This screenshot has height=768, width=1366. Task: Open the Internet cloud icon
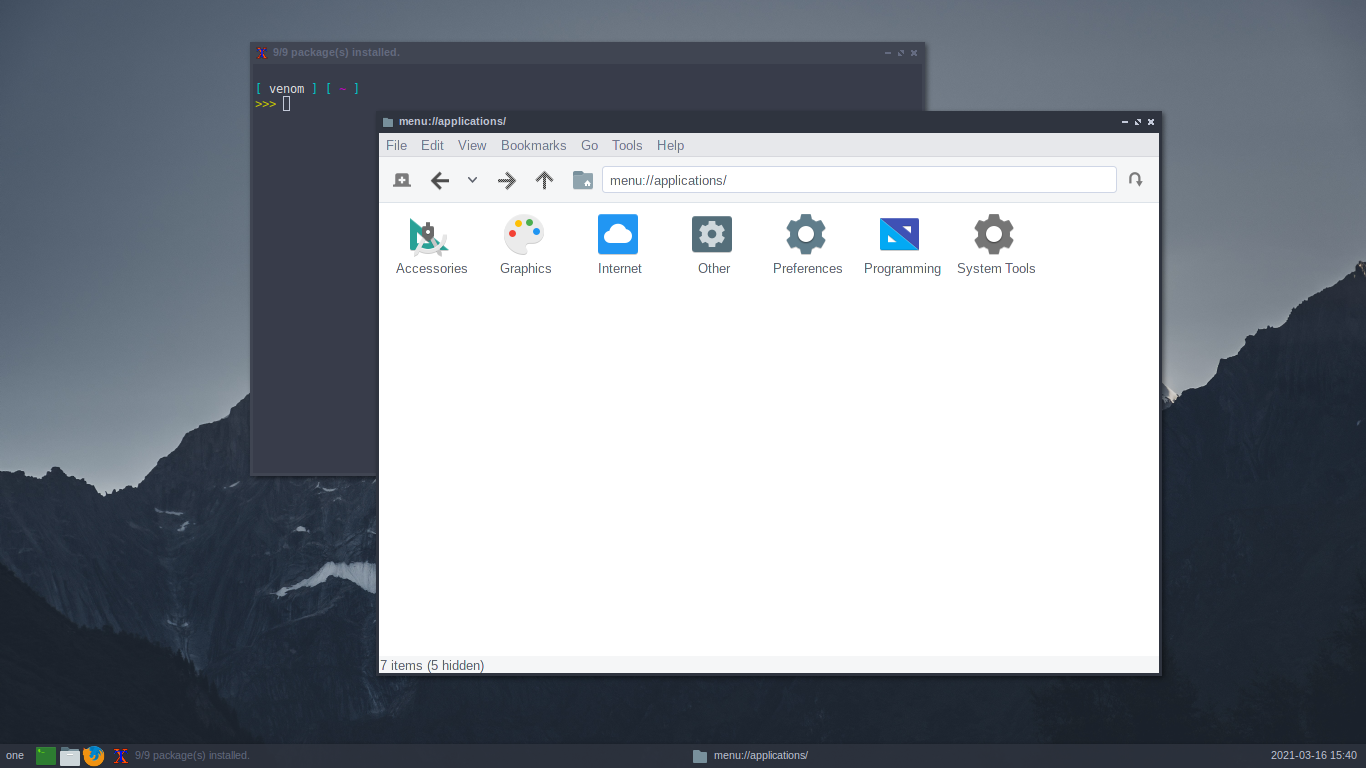pyautogui.click(x=618, y=235)
